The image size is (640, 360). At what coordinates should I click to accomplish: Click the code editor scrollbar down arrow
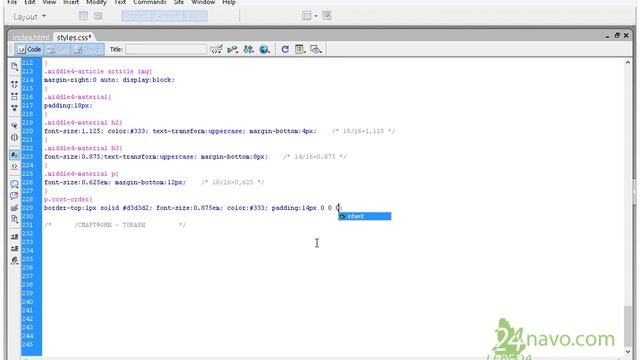click(628, 351)
